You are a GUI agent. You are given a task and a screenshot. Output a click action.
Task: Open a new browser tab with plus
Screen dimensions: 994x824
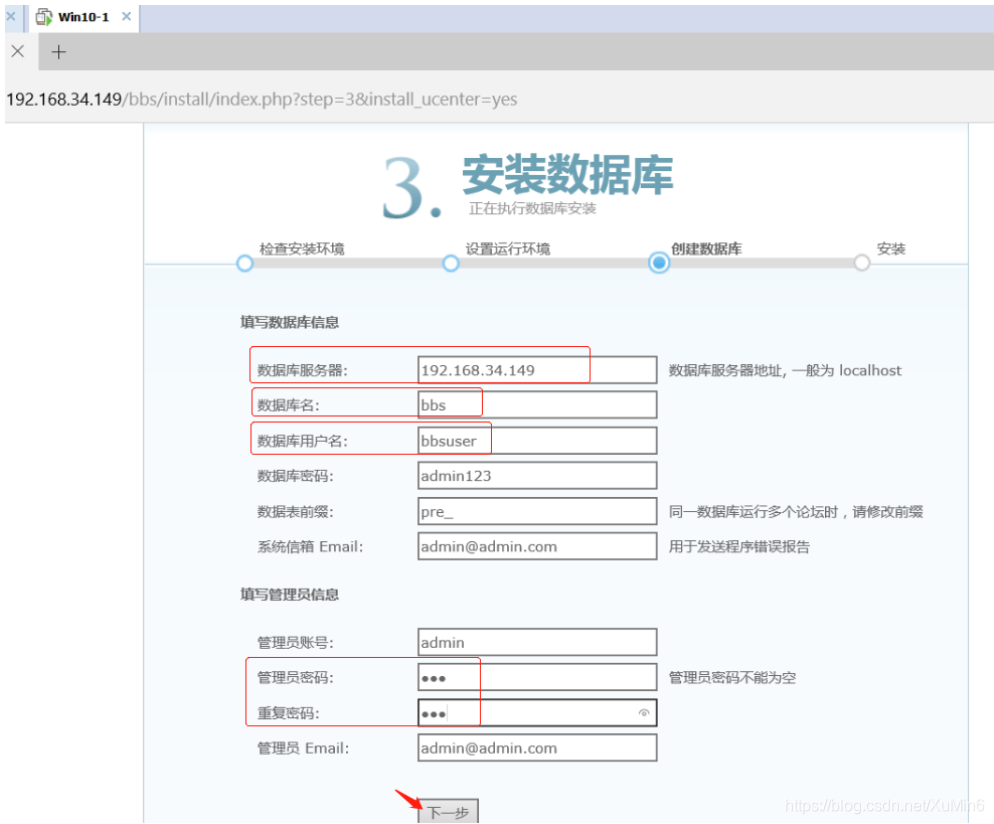point(58,52)
